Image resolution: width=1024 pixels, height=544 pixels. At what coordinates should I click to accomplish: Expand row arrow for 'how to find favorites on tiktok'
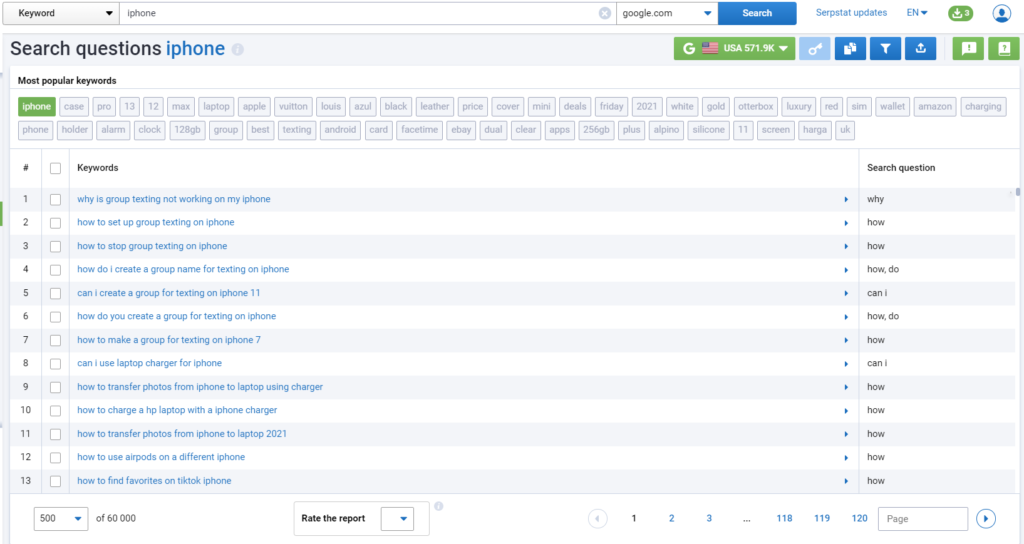click(x=846, y=481)
